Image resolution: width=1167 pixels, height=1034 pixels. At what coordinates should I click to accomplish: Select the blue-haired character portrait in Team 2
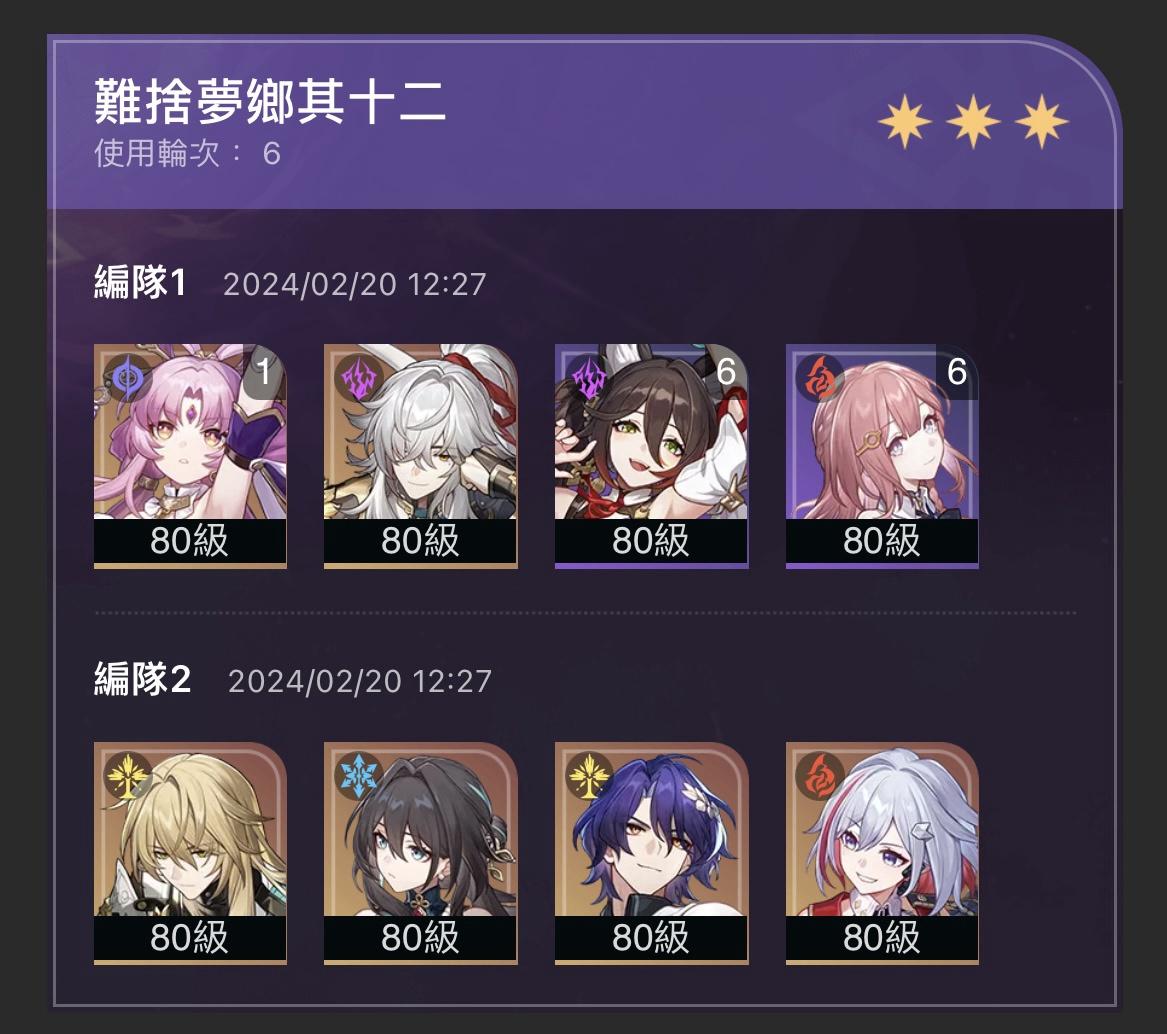point(651,852)
